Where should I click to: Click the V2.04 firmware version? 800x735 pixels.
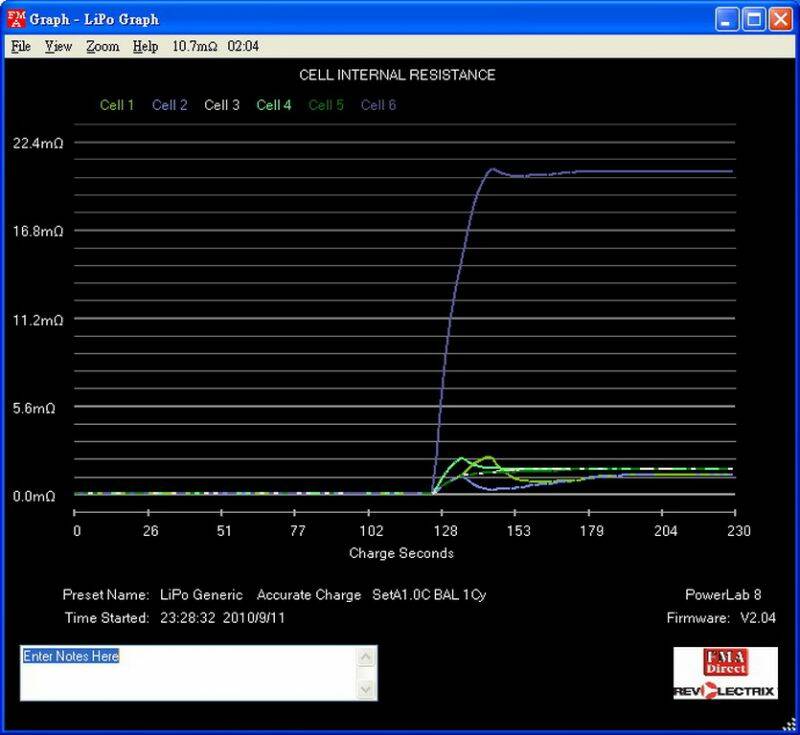[x=758, y=618]
